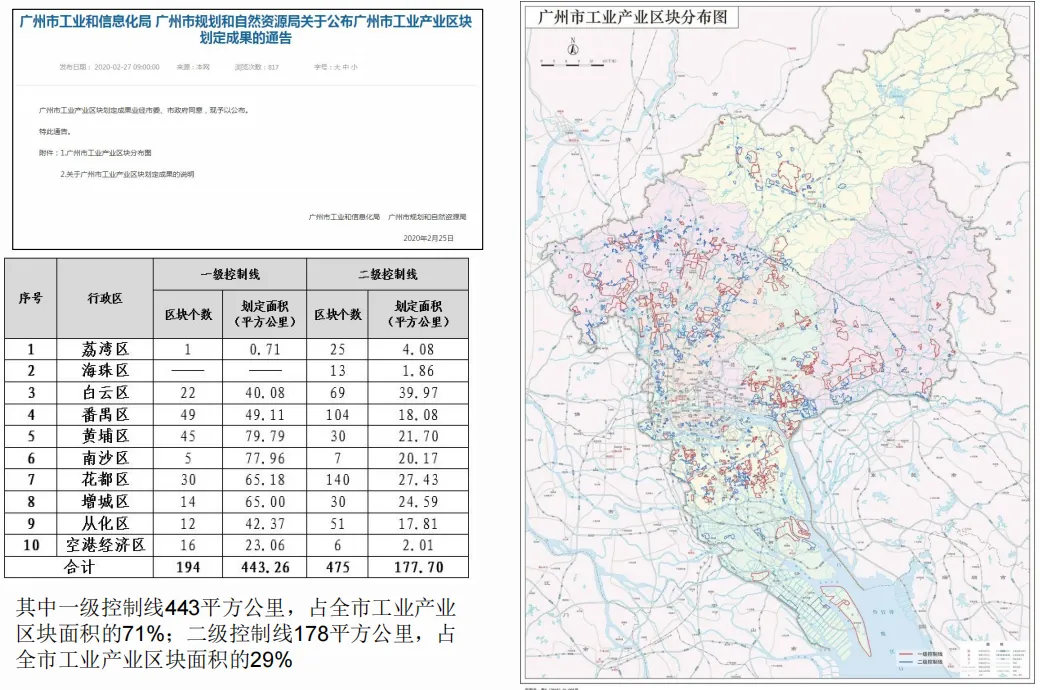This screenshot has width=1040, height=690.
Task: Click 番禺区 second-level block count 104
Action: coord(338,415)
